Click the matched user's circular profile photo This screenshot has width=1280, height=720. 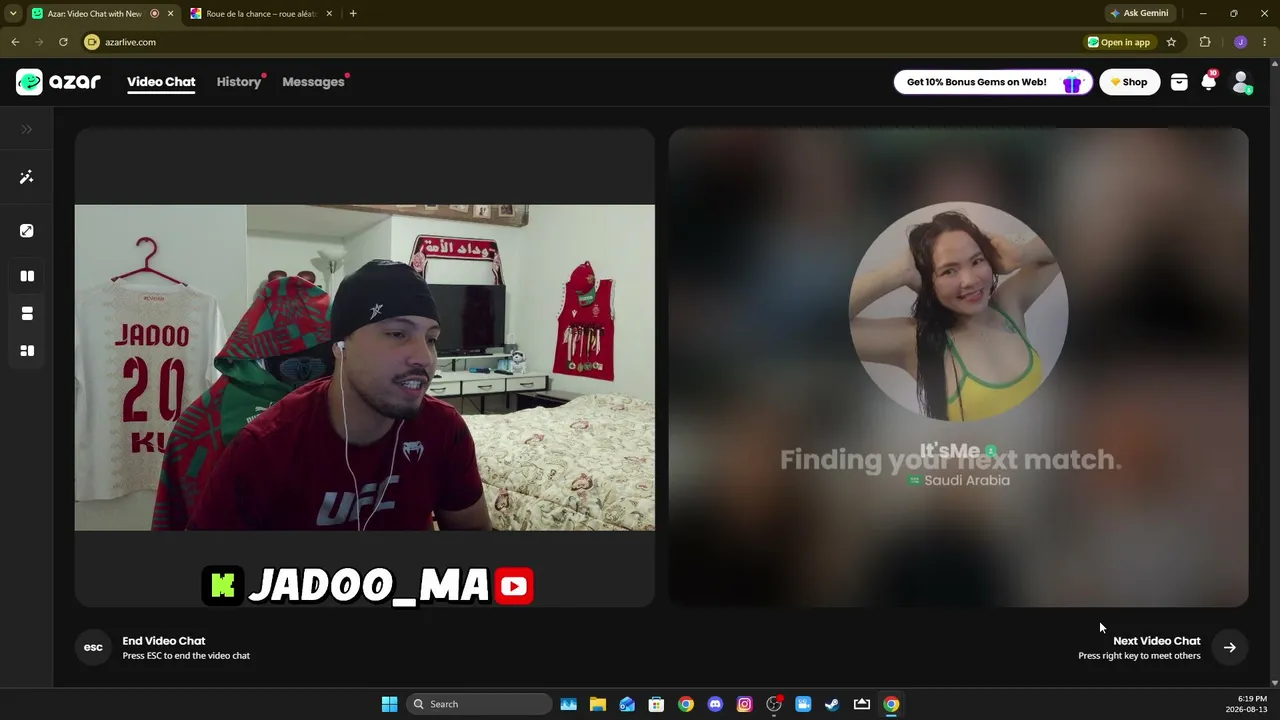(x=958, y=311)
